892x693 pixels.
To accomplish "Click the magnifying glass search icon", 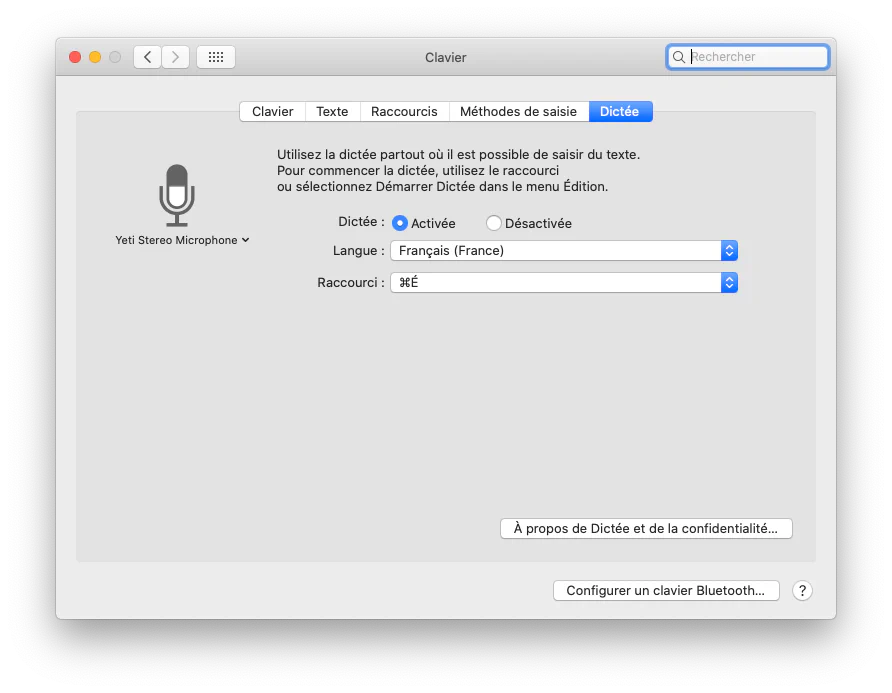I will pyautogui.click(x=680, y=57).
